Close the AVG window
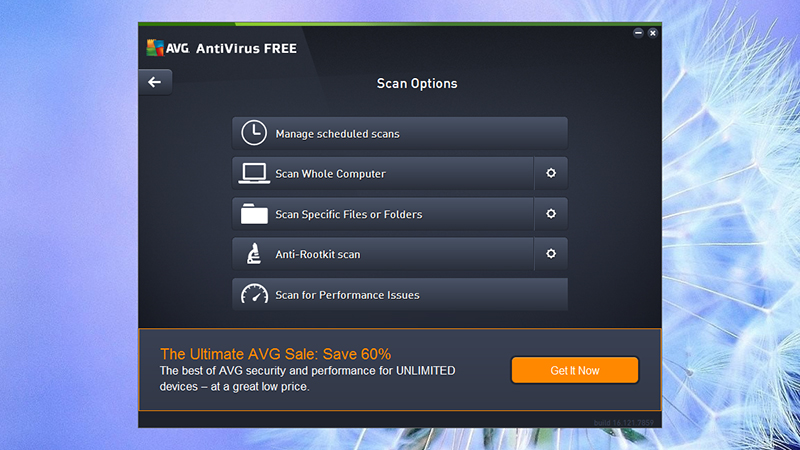 [653, 33]
